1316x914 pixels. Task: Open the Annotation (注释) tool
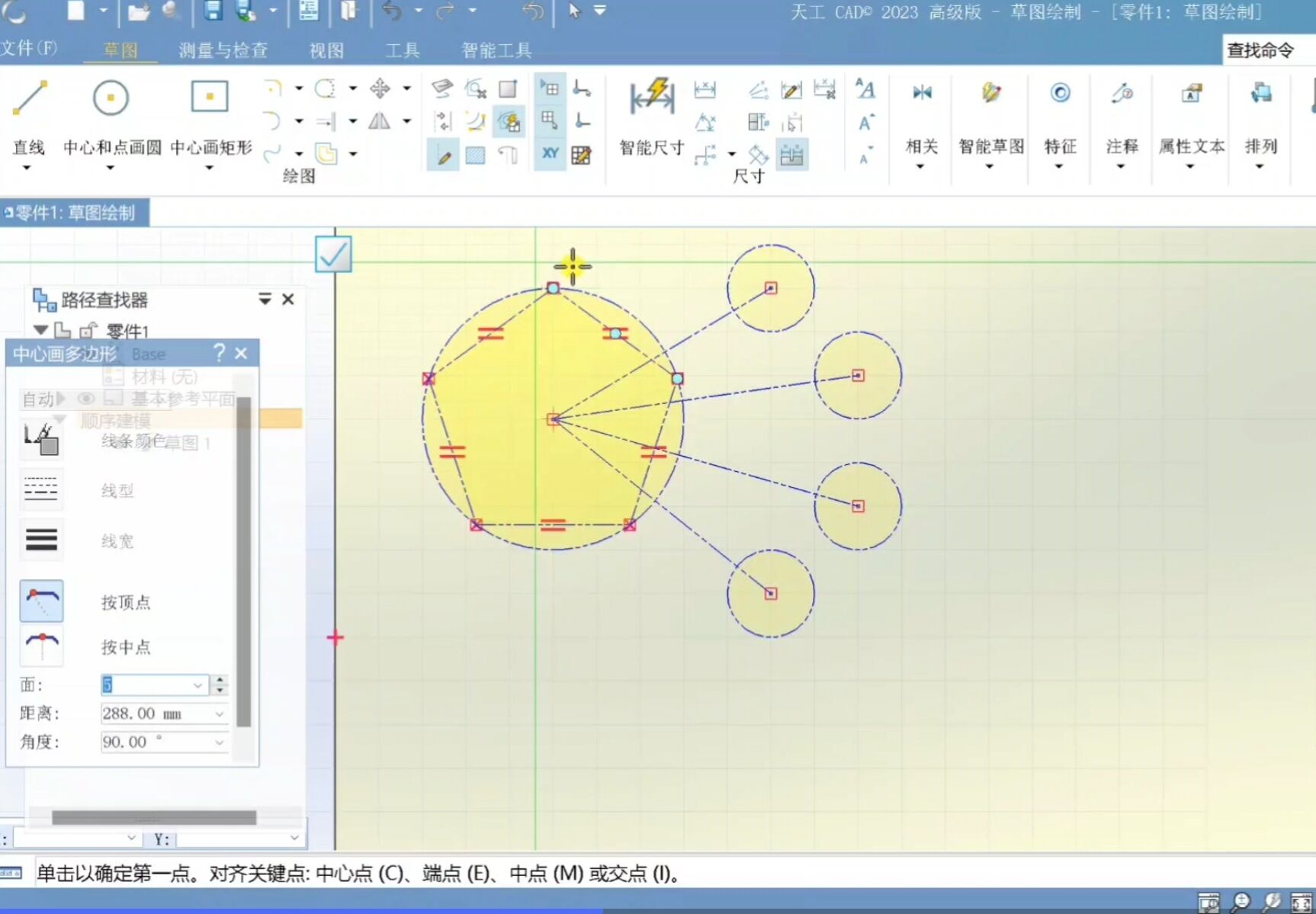click(x=1122, y=93)
